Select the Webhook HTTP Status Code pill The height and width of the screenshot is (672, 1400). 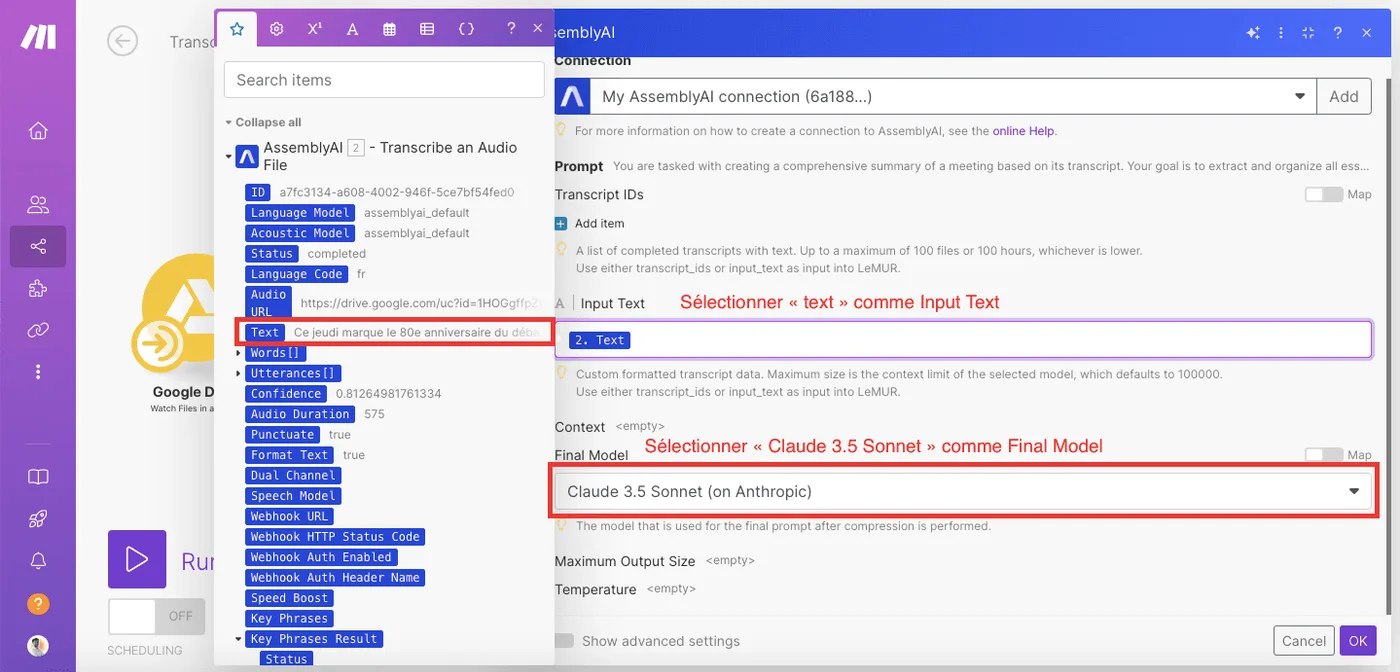point(335,536)
